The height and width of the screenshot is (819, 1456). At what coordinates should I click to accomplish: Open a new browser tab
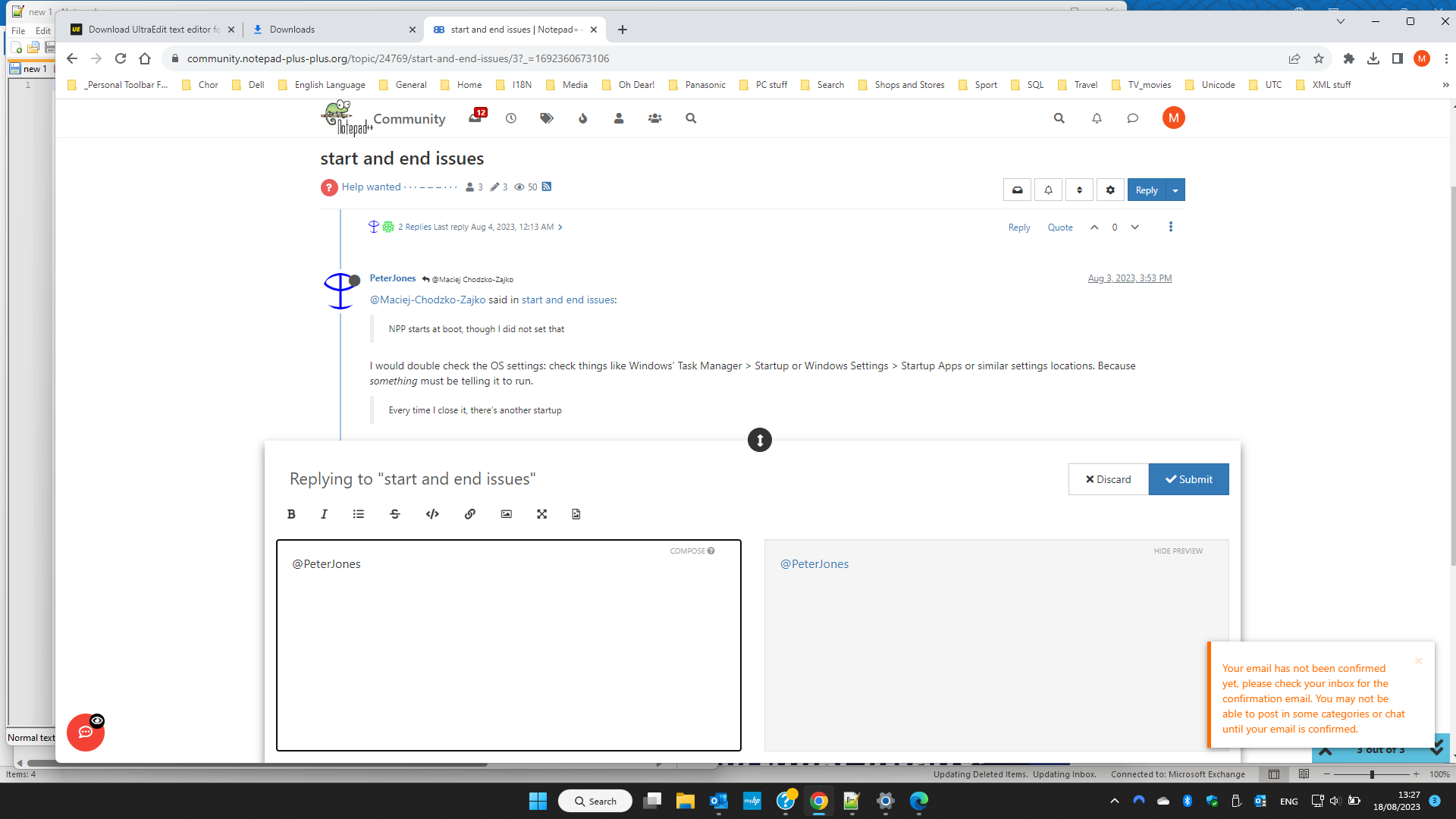pos(623,30)
